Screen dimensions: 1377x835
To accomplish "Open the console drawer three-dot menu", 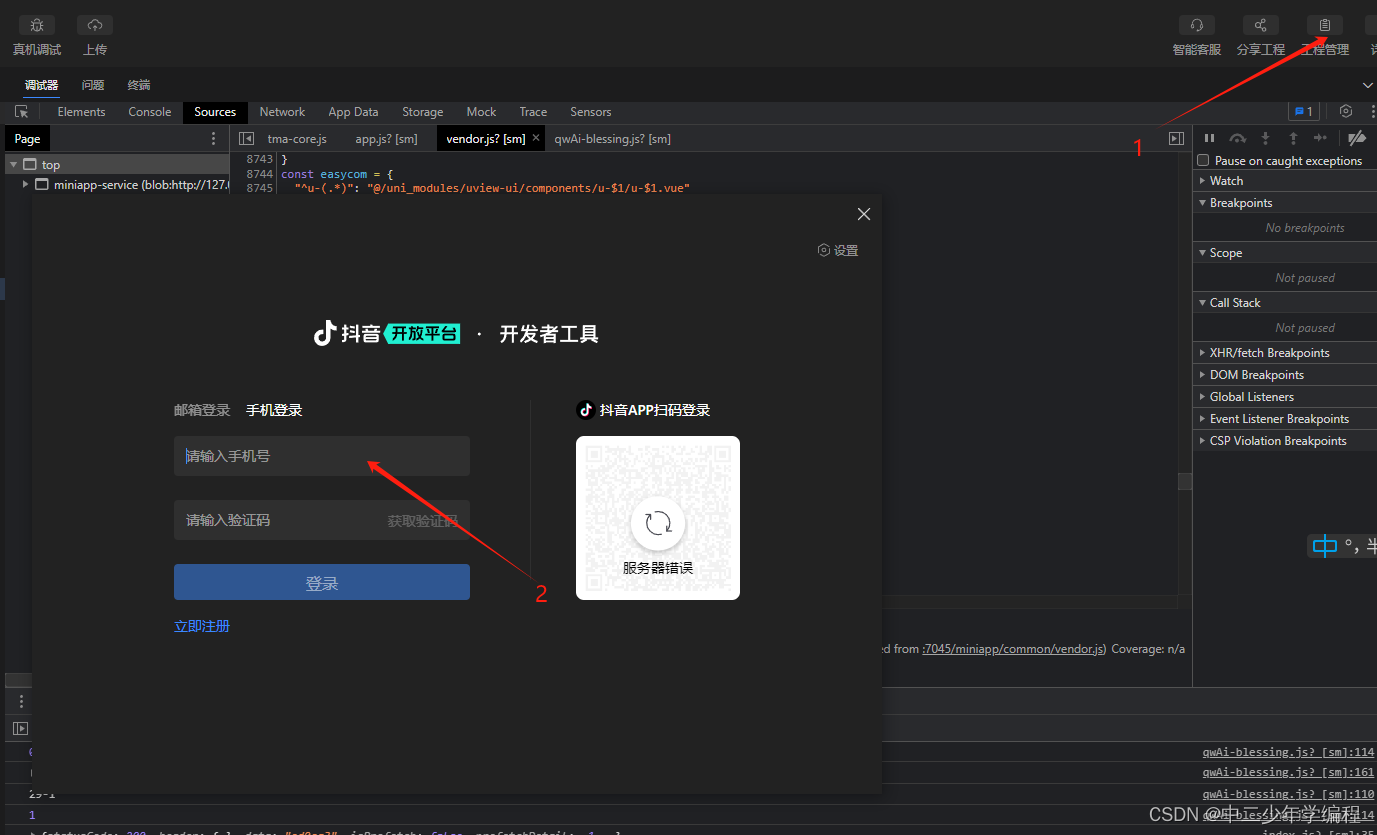I will [21, 702].
